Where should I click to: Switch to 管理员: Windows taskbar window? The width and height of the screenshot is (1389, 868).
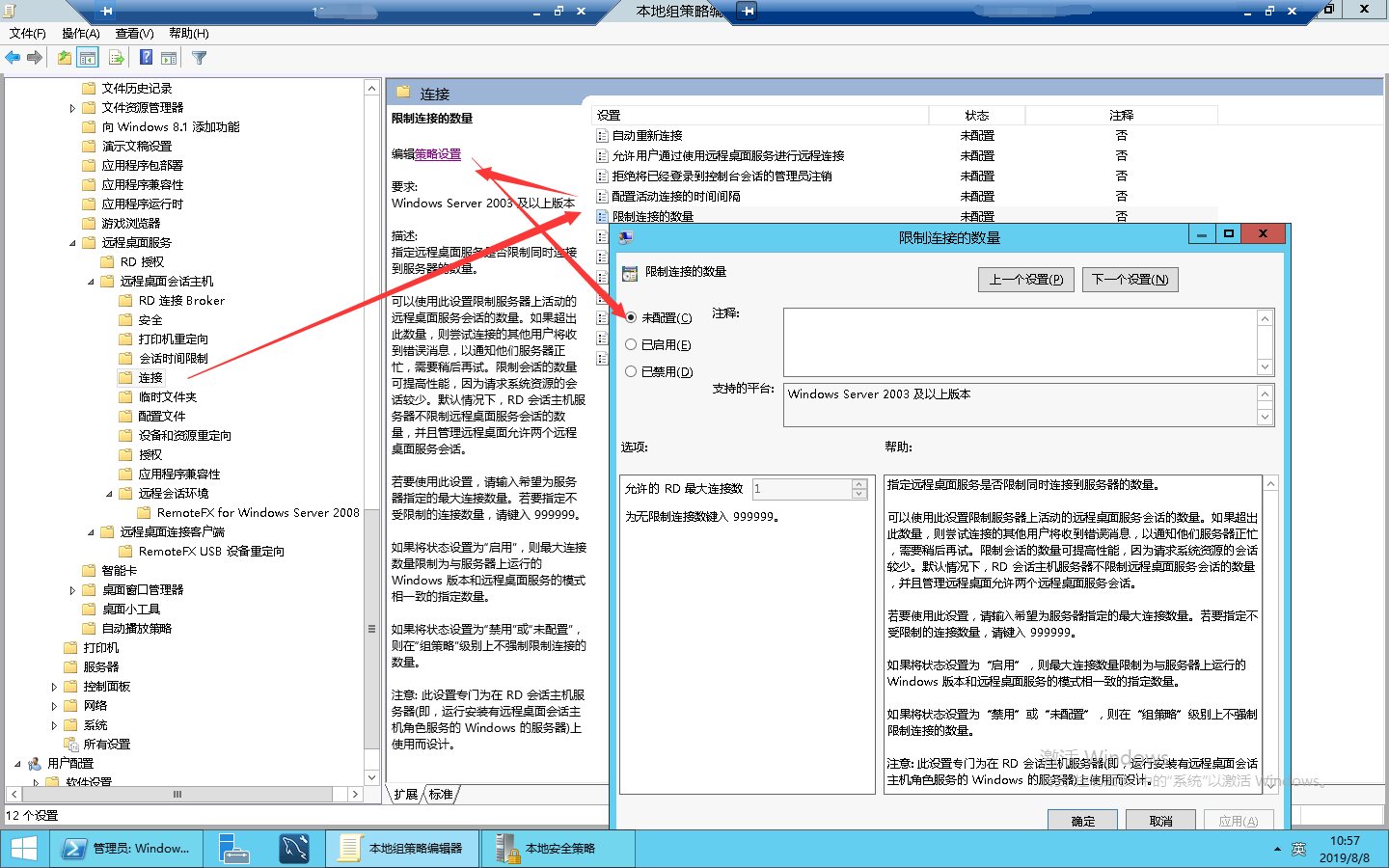127,849
